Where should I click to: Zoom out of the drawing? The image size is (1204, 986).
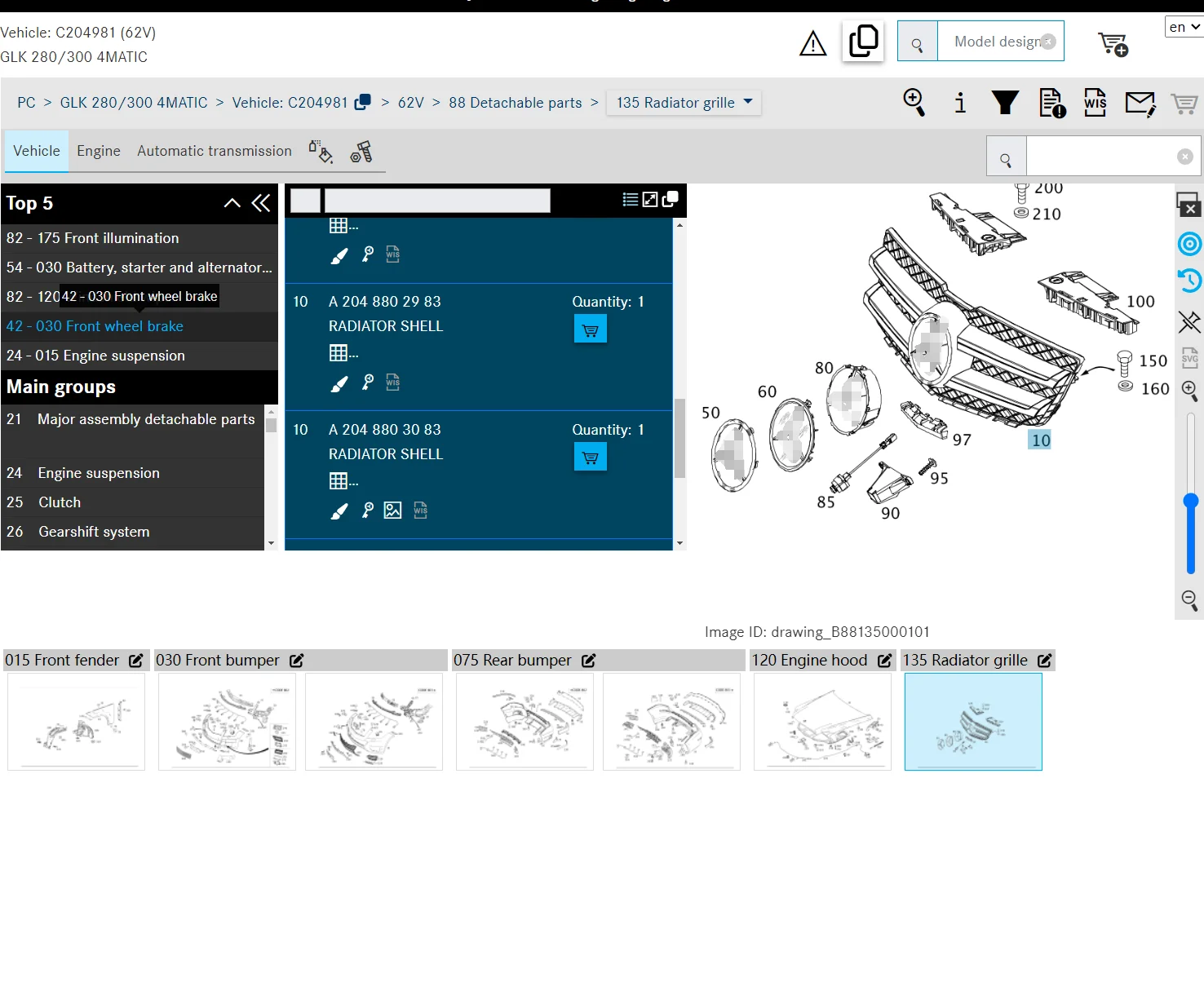[x=1189, y=601]
